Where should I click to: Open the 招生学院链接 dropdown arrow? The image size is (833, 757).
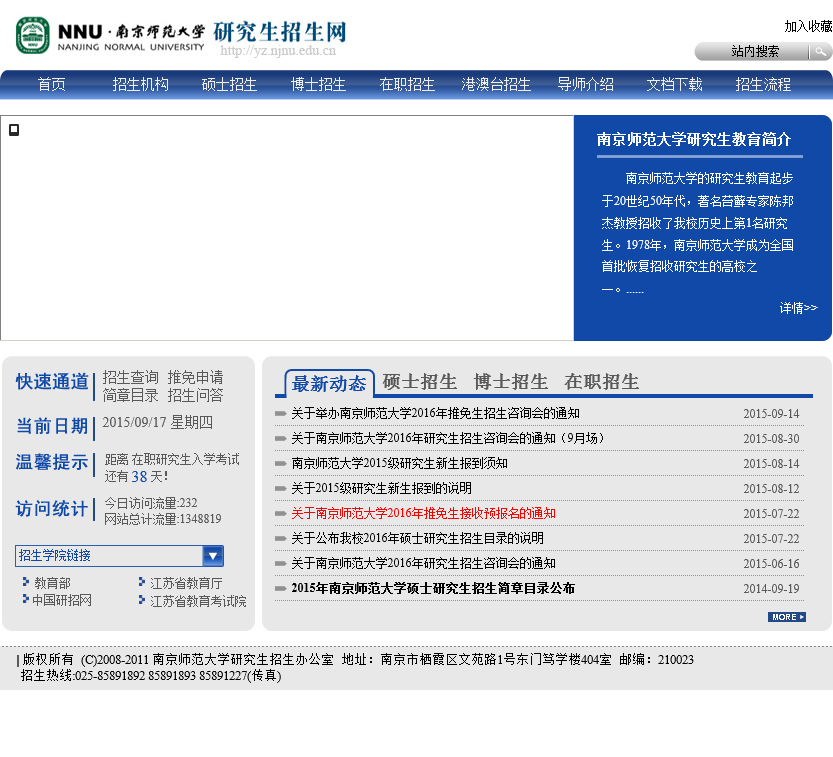pos(213,556)
